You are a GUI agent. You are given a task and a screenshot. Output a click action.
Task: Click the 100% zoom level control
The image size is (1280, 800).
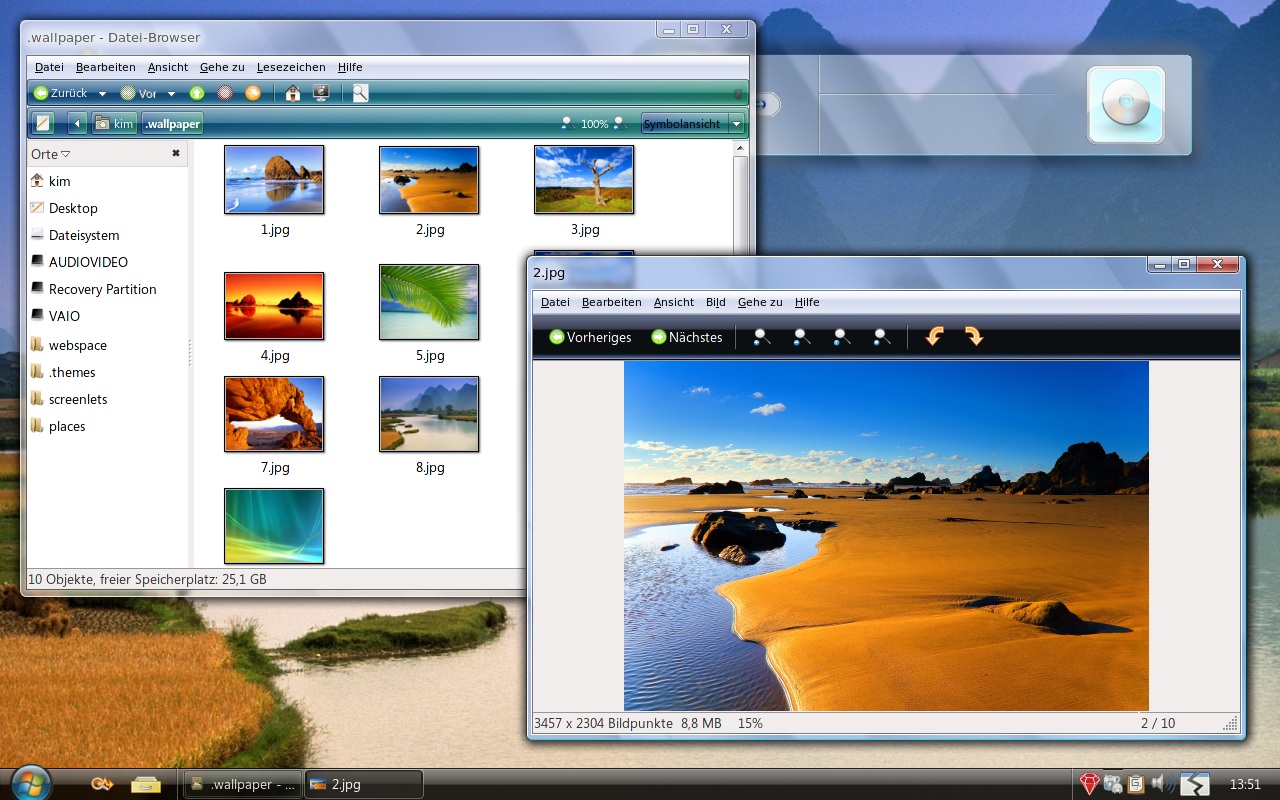click(597, 123)
